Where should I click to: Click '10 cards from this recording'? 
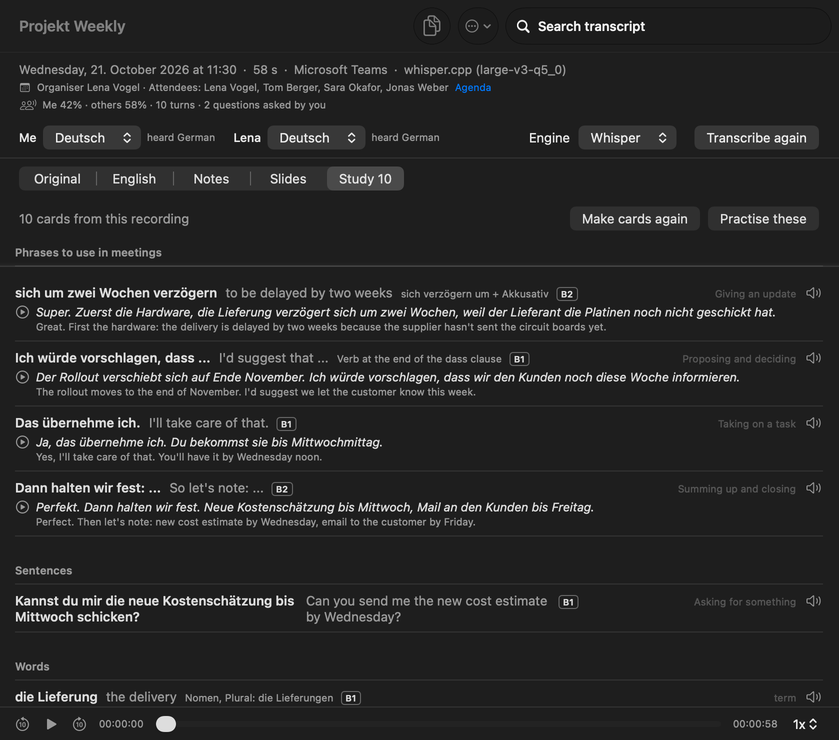tap(104, 219)
